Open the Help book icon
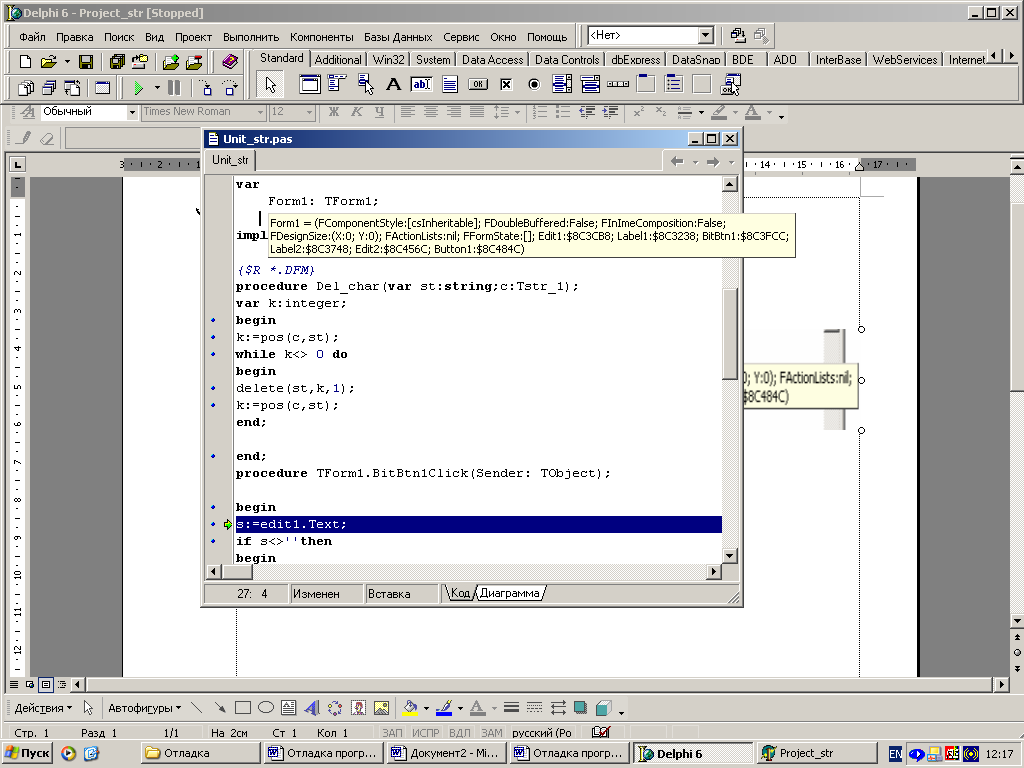Screen dimensions: 1024x768 click(x=230, y=62)
